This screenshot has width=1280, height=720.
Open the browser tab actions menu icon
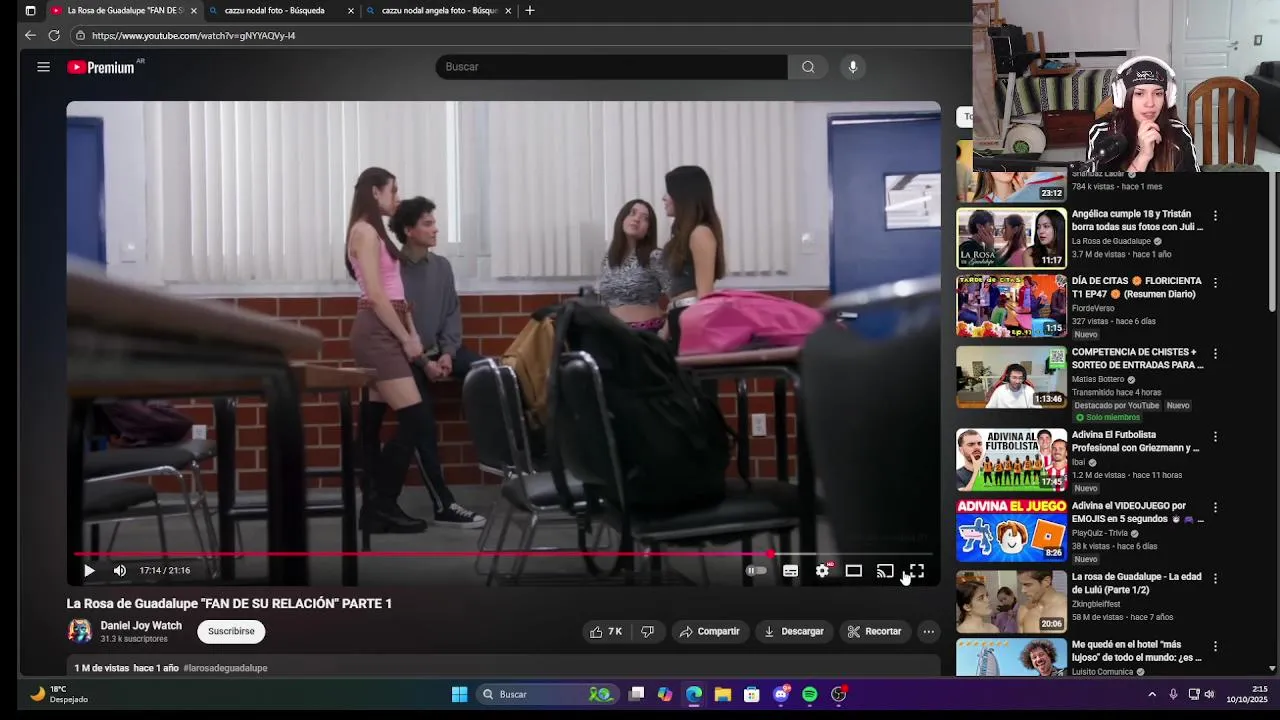coord(30,11)
